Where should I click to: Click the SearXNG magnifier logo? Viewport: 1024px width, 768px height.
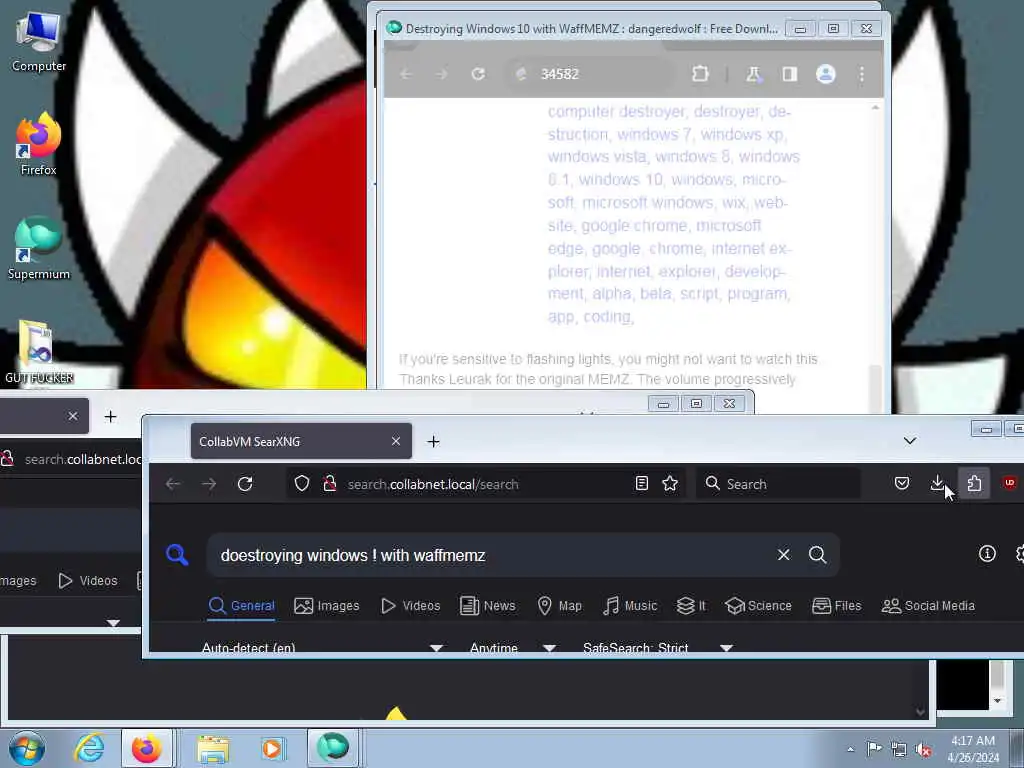click(177, 555)
